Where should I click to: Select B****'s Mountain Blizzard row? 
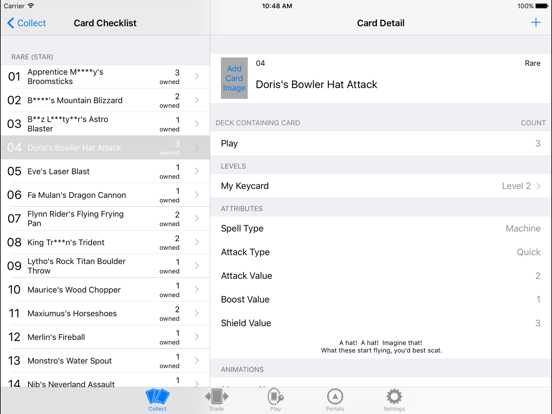click(x=106, y=100)
